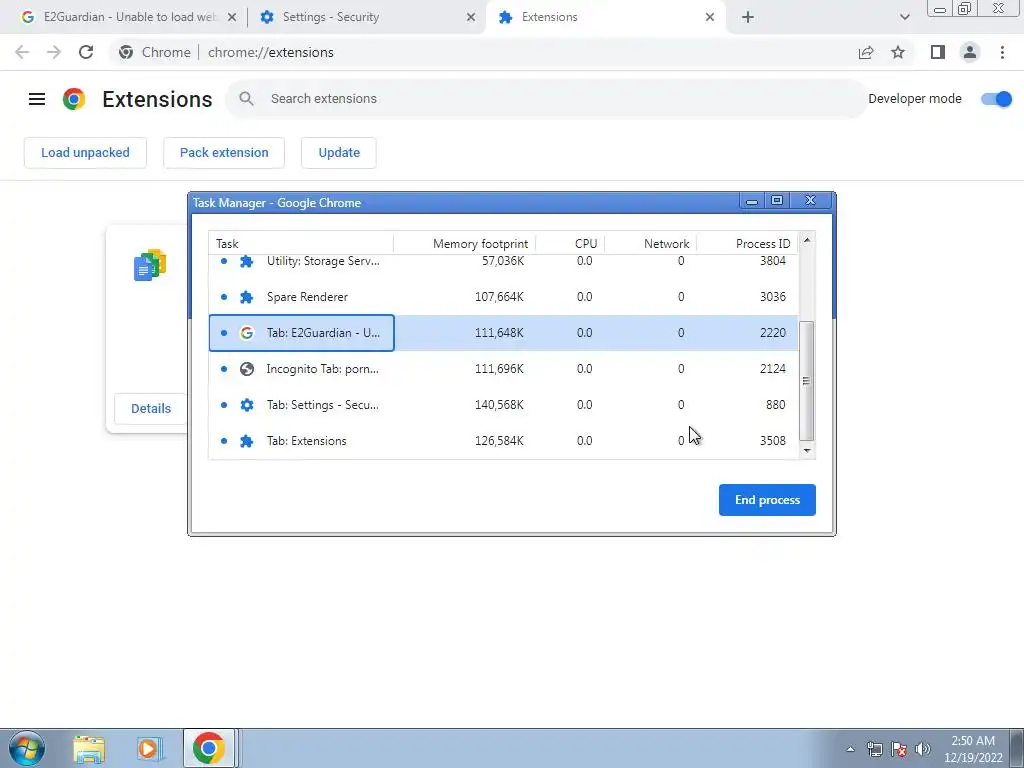This screenshot has width=1024, height=768.
Task: Click the gear icon of Settings task
Action: (246, 404)
